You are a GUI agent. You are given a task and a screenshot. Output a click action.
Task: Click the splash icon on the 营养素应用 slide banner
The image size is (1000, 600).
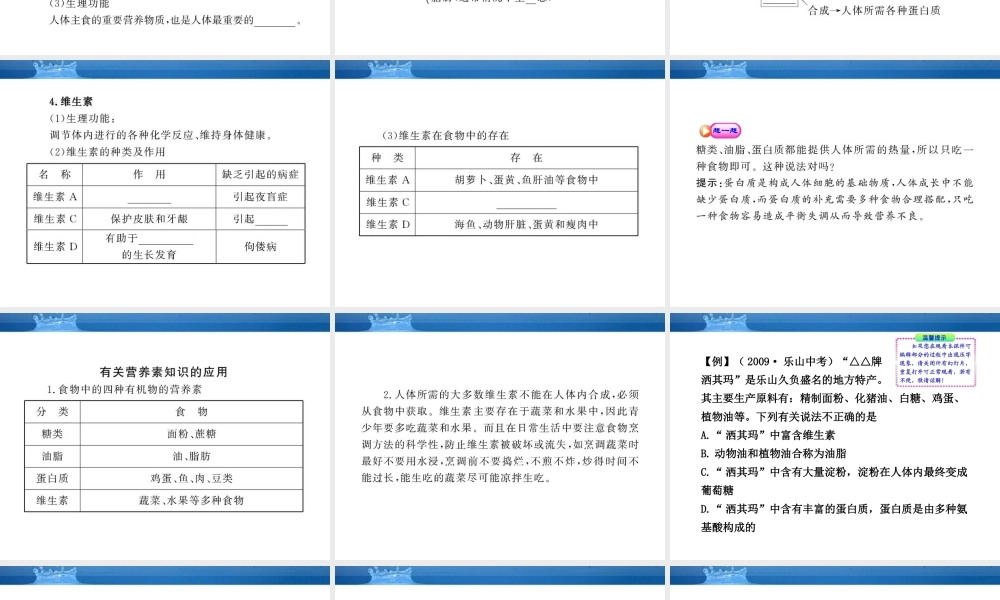coord(55,321)
